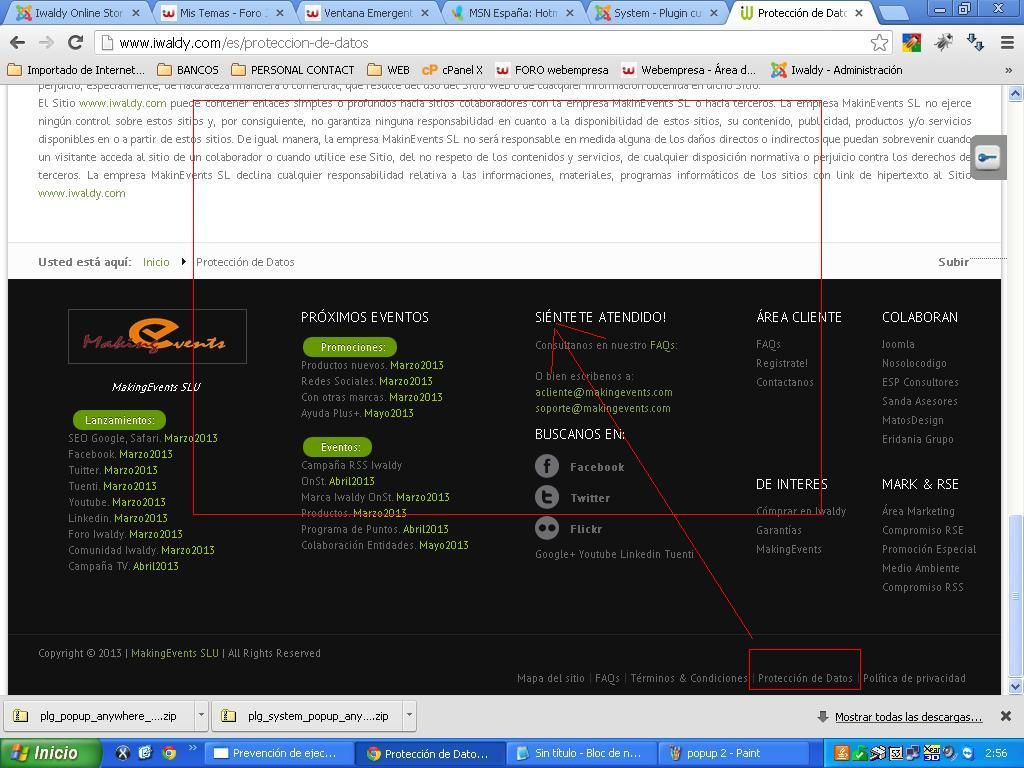Screen dimensions: 1024x768
Task: Open plg_popup_anywhere zip download item
Action: pyautogui.click(x=101, y=716)
